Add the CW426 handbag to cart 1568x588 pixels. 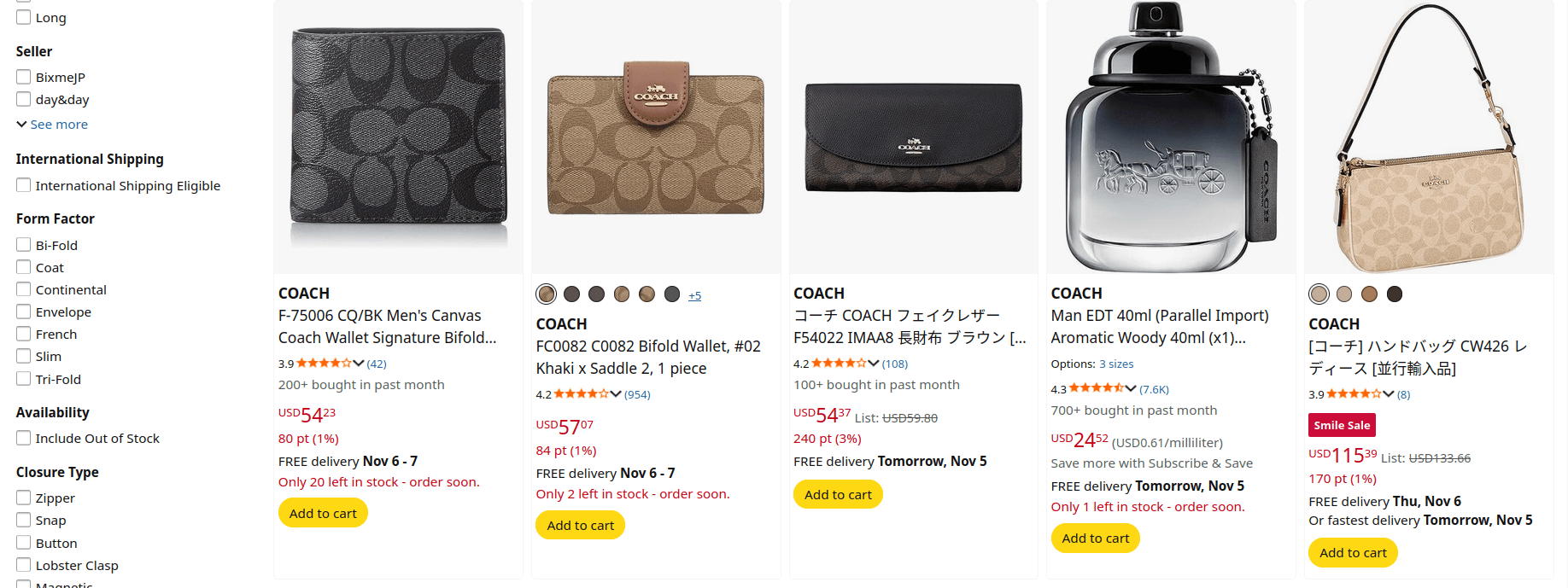point(1353,552)
